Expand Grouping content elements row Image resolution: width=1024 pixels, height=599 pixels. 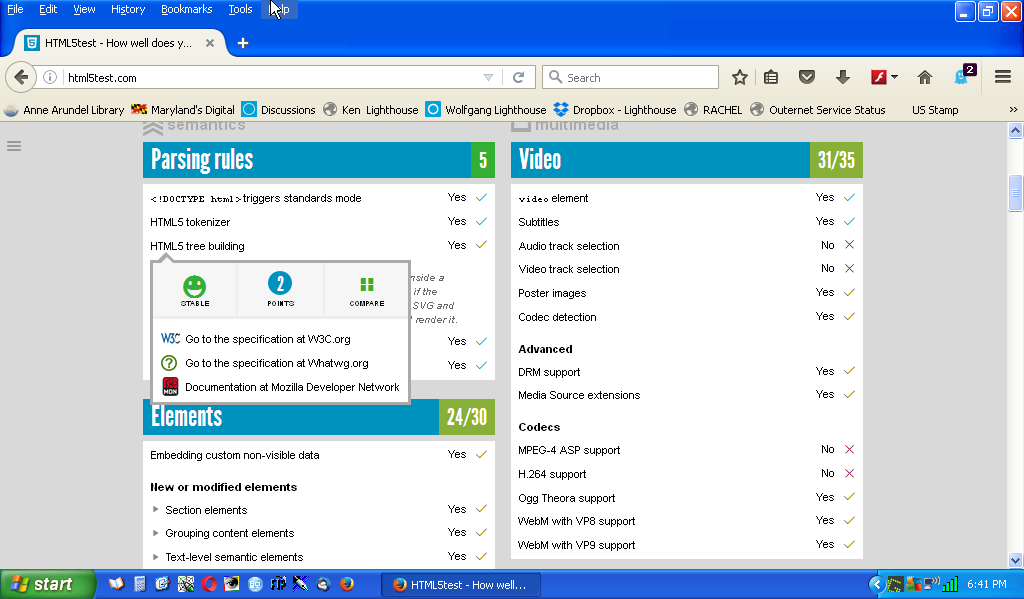click(156, 533)
